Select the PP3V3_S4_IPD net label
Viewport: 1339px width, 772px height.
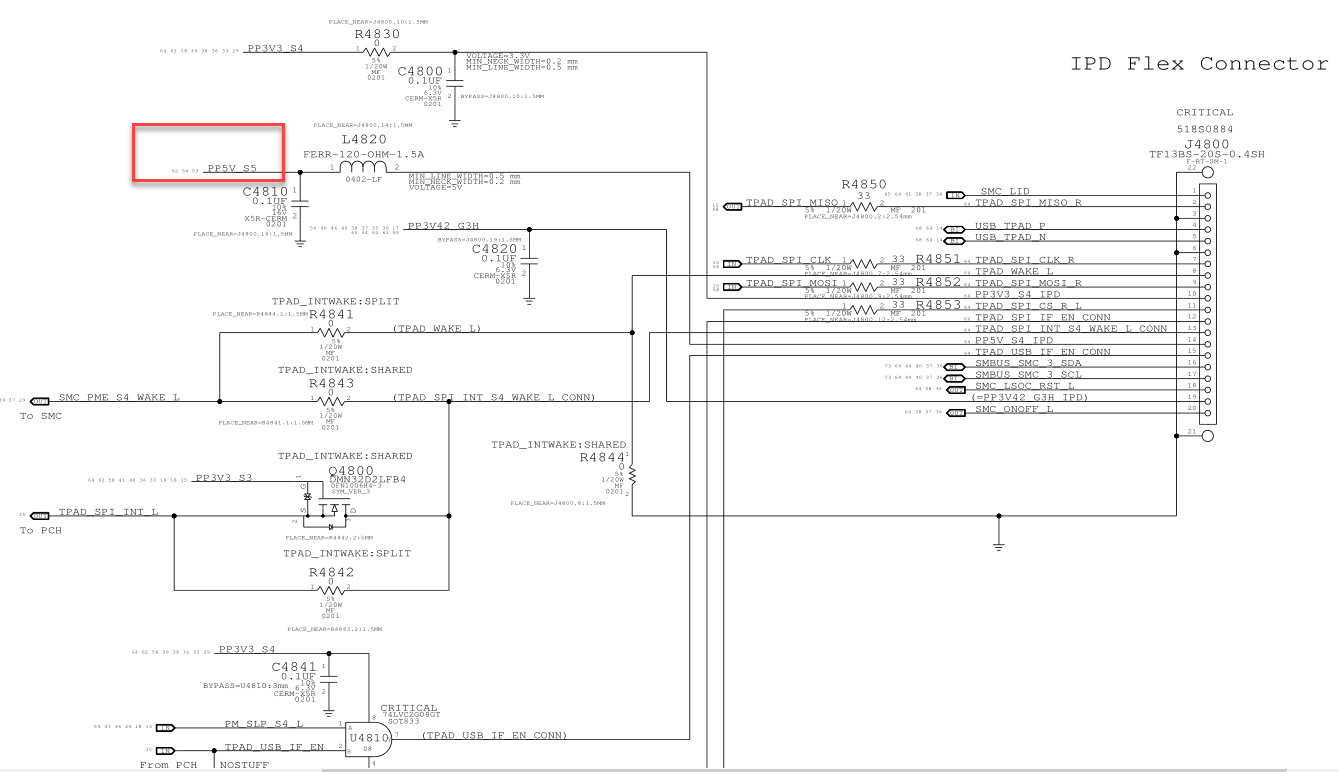tap(1017, 295)
